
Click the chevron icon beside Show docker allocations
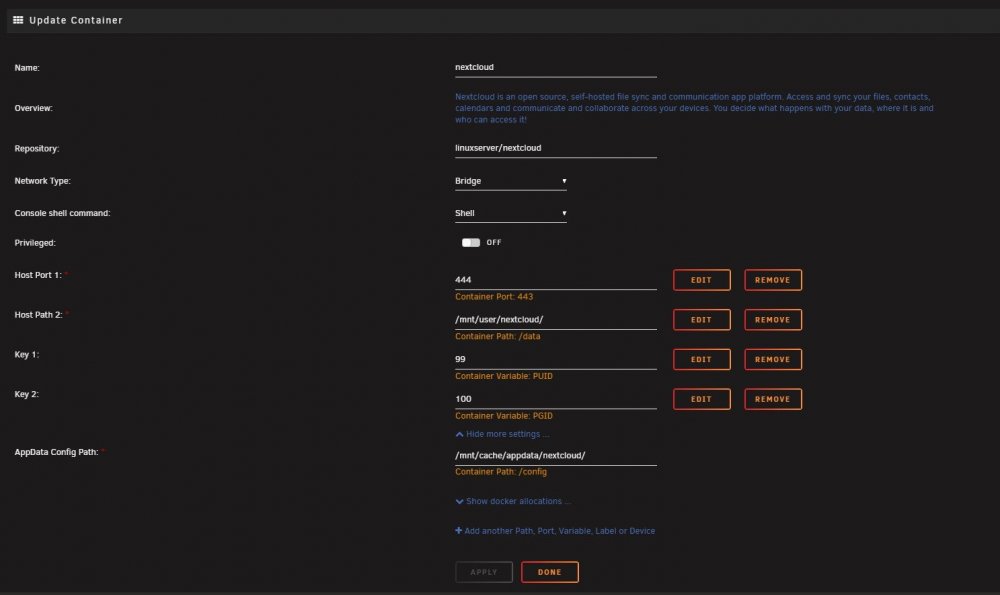[x=459, y=501]
